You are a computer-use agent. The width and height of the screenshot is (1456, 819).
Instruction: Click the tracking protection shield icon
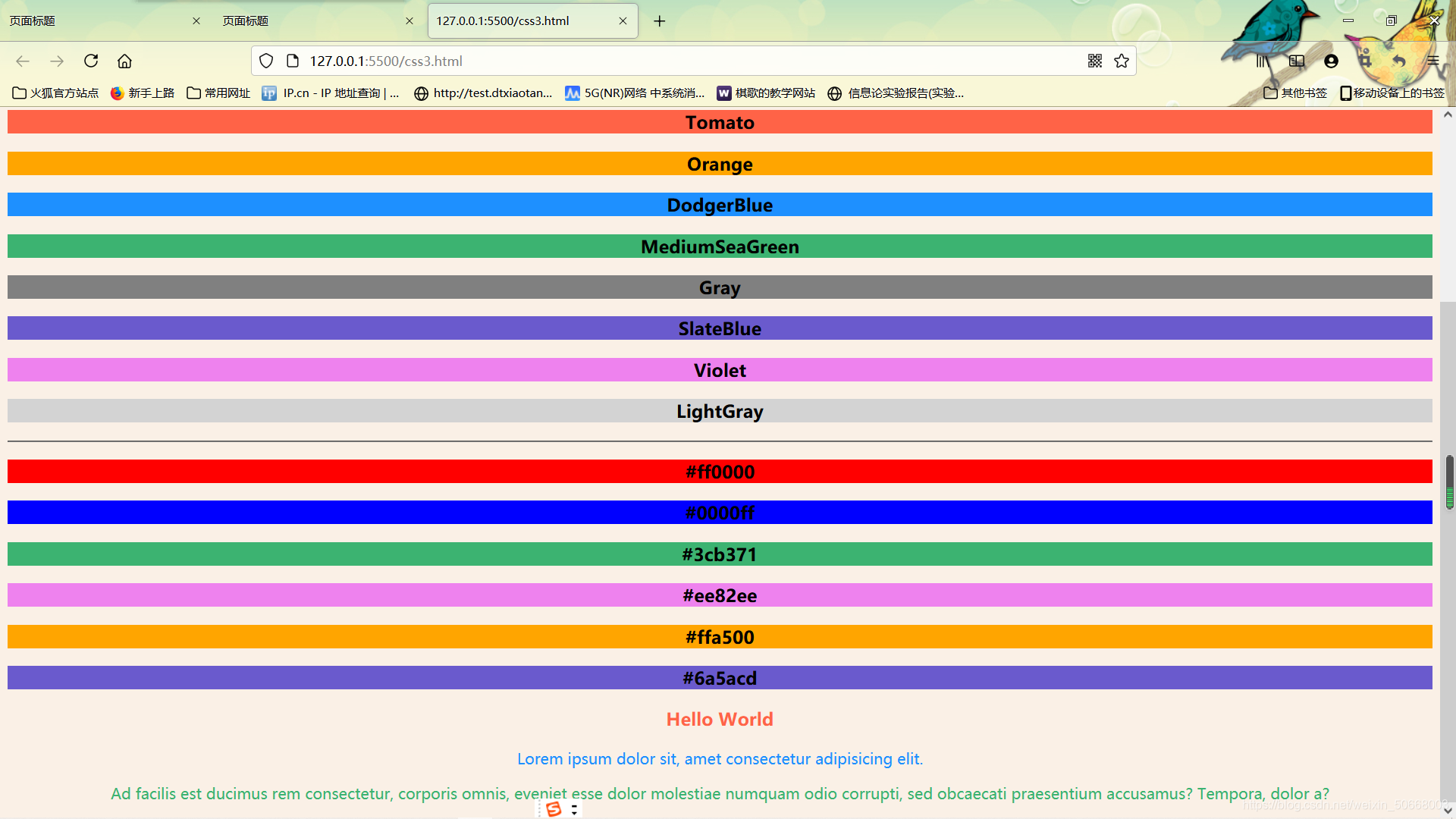tap(266, 61)
